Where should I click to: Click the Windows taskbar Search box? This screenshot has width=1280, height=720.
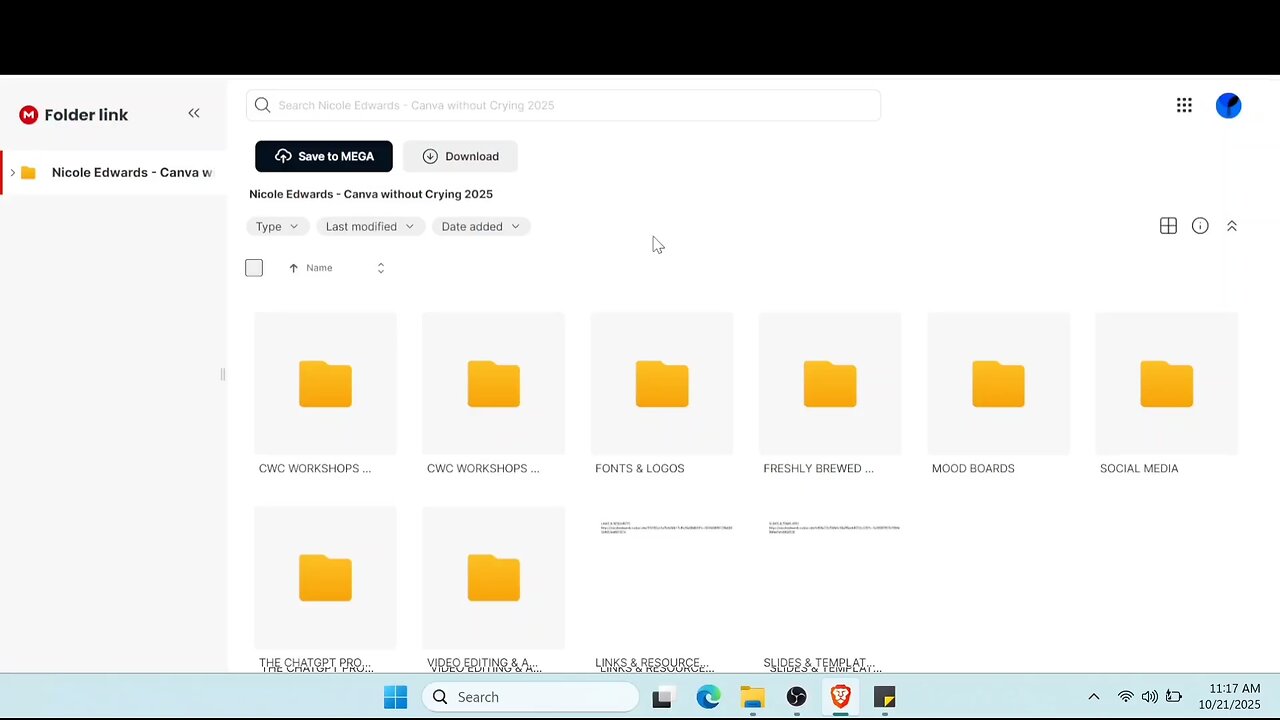point(530,697)
